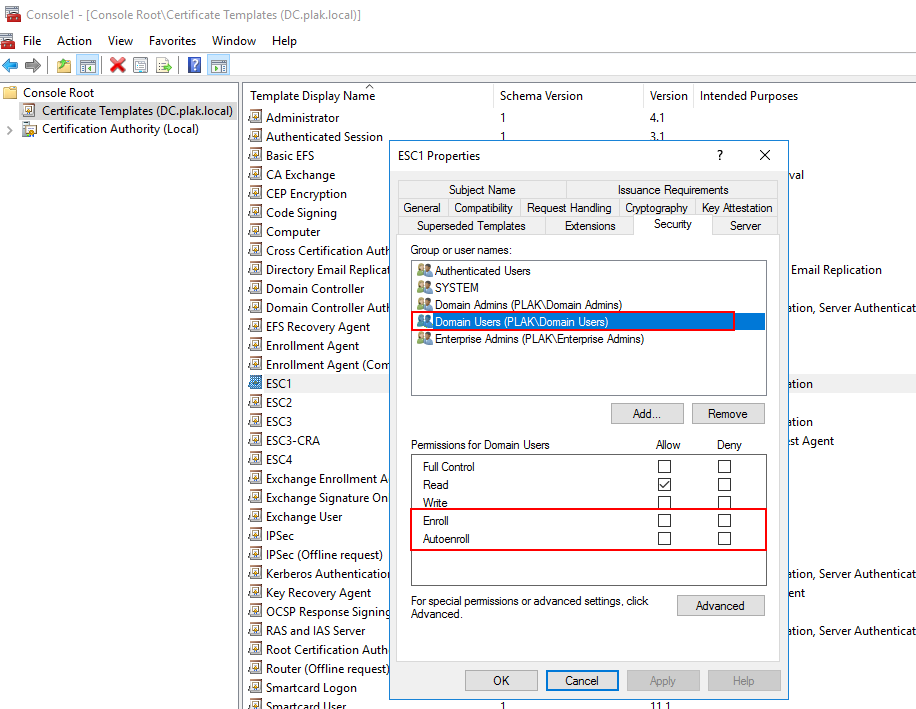Image resolution: width=916 pixels, height=709 pixels.
Task: Open Properties from the toolbar icon
Action: (x=141, y=65)
